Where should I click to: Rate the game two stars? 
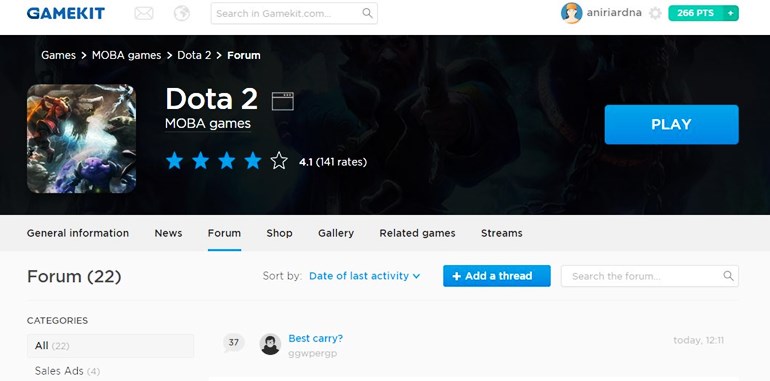point(200,161)
